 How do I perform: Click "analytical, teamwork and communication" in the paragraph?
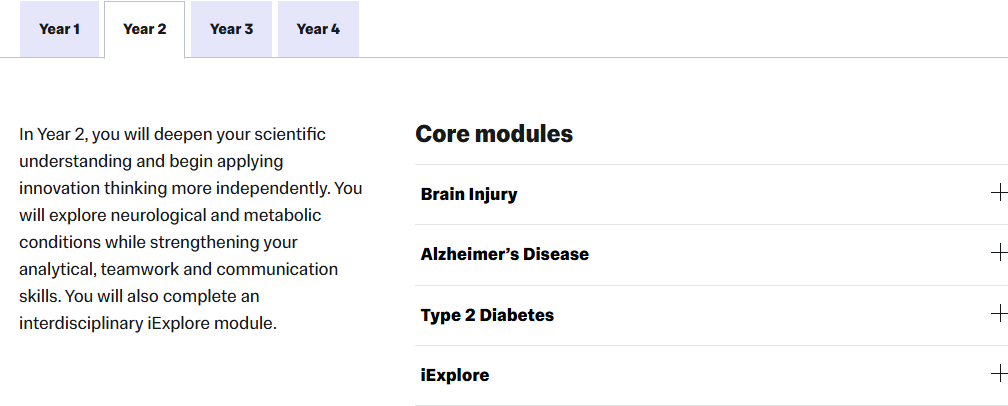click(x=178, y=269)
